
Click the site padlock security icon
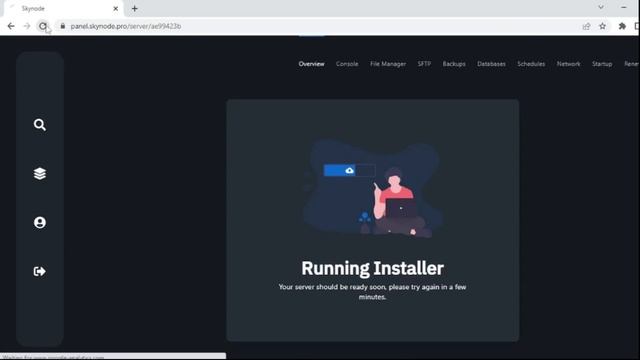point(62,26)
